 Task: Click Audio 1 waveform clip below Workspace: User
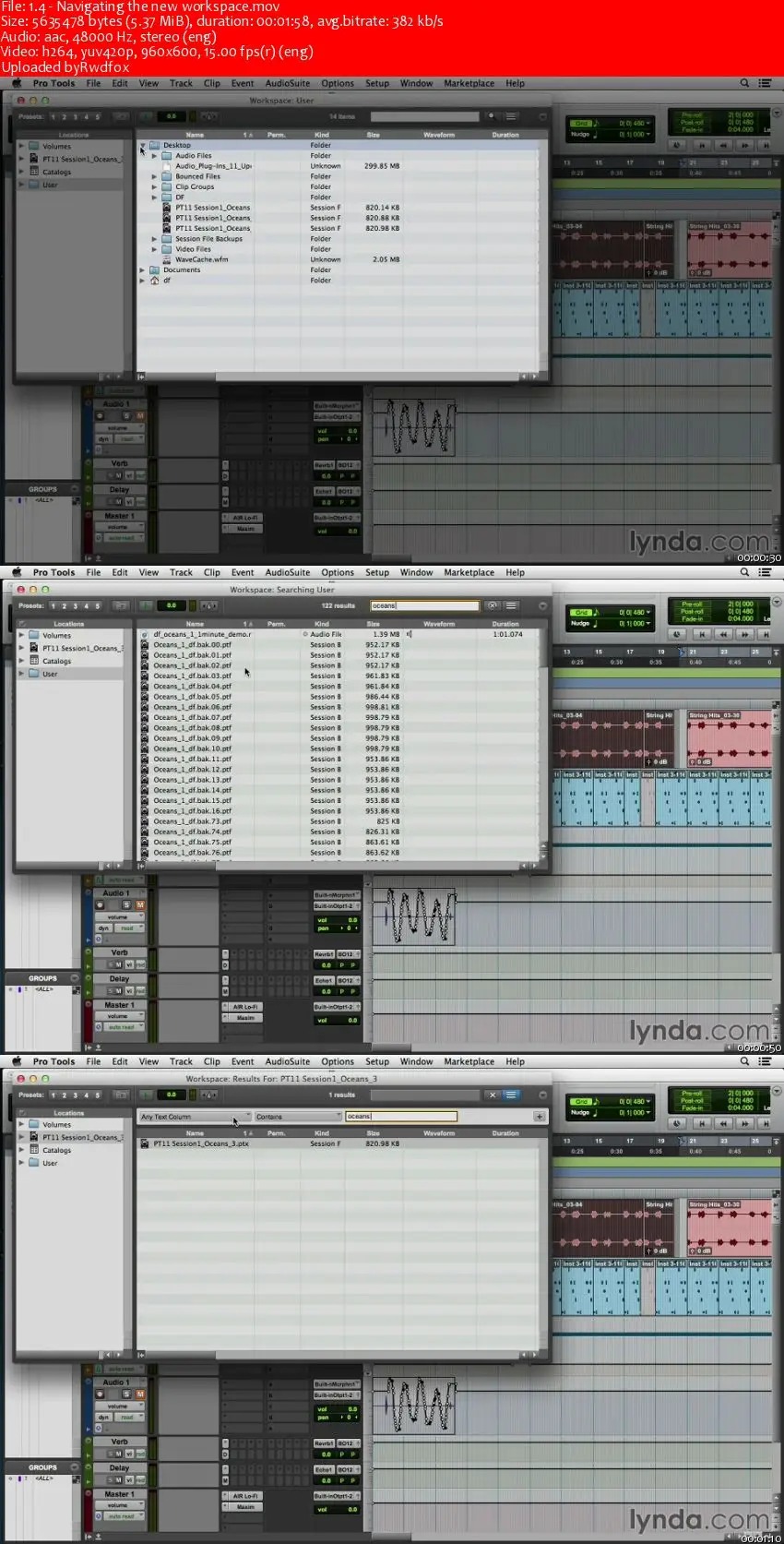[x=413, y=425]
